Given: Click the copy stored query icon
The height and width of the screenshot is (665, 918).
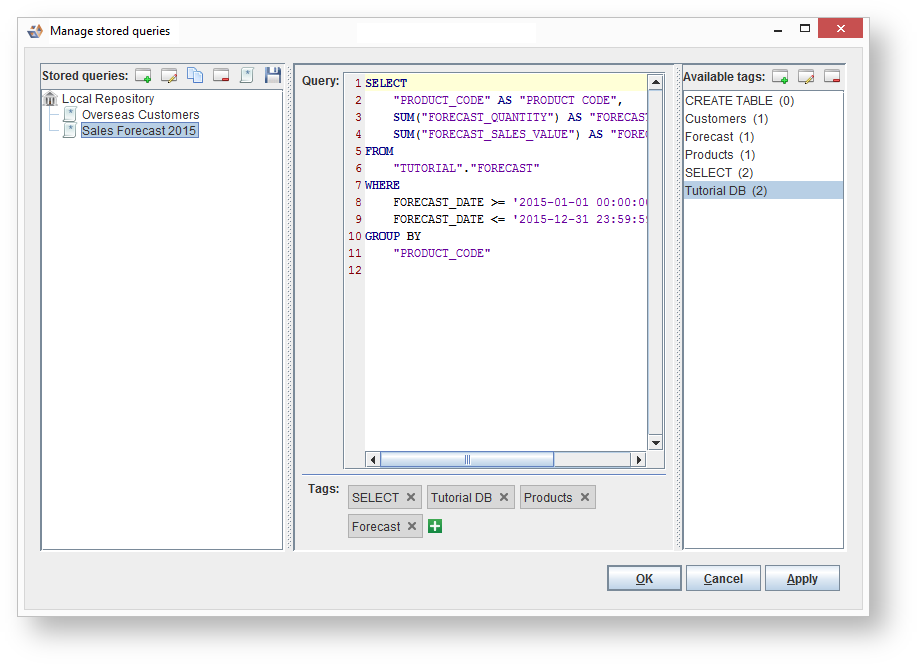Looking at the screenshot, I should tap(195, 76).
